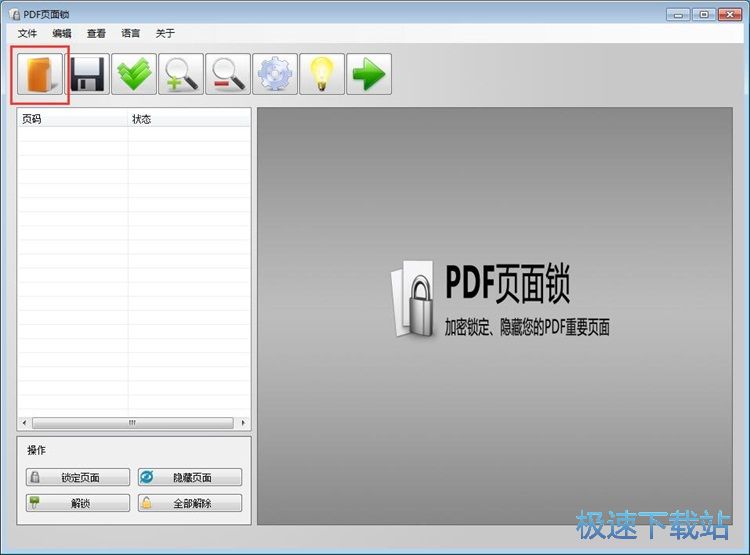The width and height of the screenshot is (750, 555).
Task: Open the 文件 menu
Action: point(27,33)
